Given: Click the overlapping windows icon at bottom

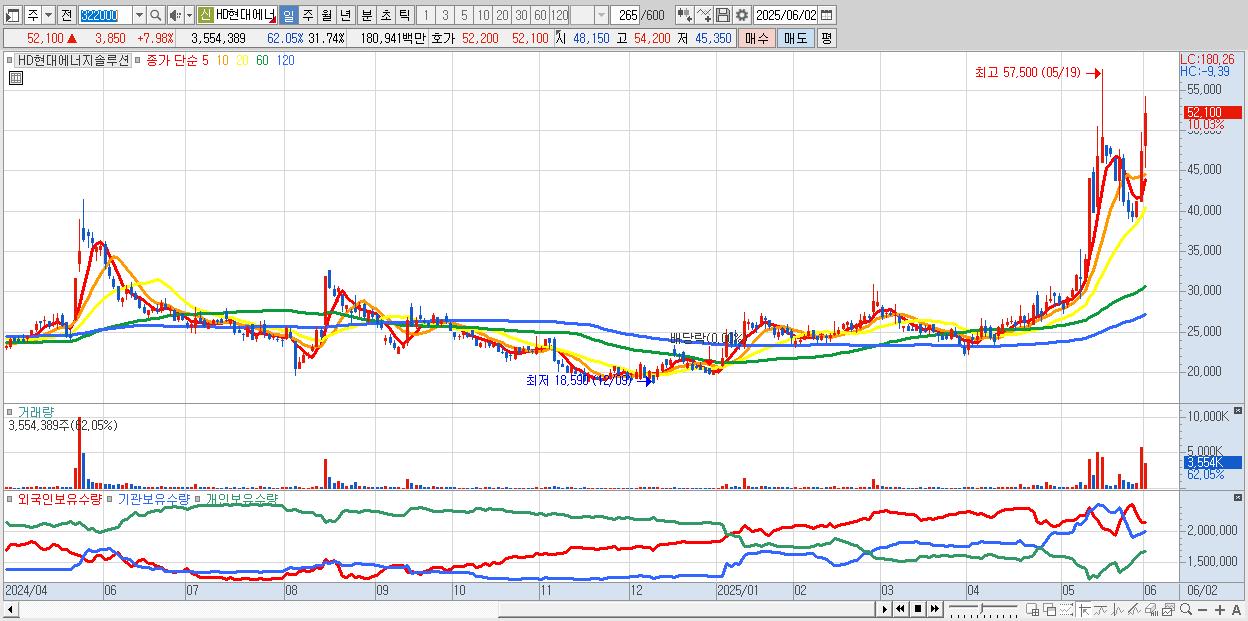Looking at the screenshot, I should click(1050, 610).
